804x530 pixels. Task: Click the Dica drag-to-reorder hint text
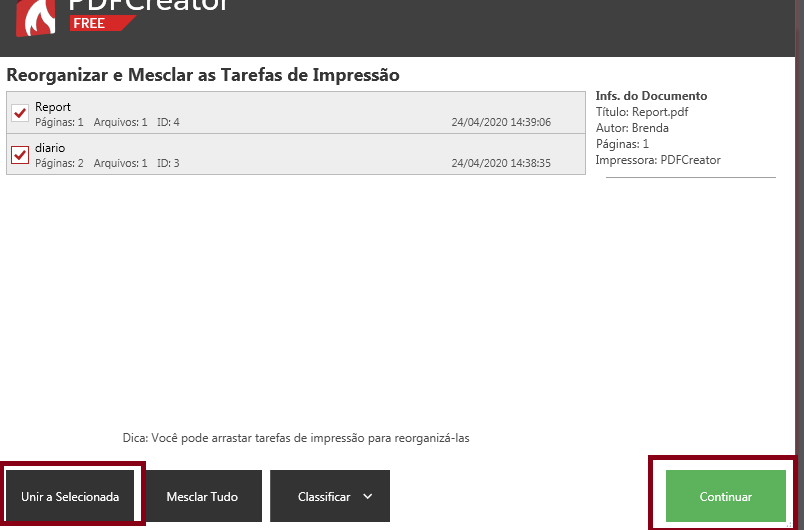296,438
